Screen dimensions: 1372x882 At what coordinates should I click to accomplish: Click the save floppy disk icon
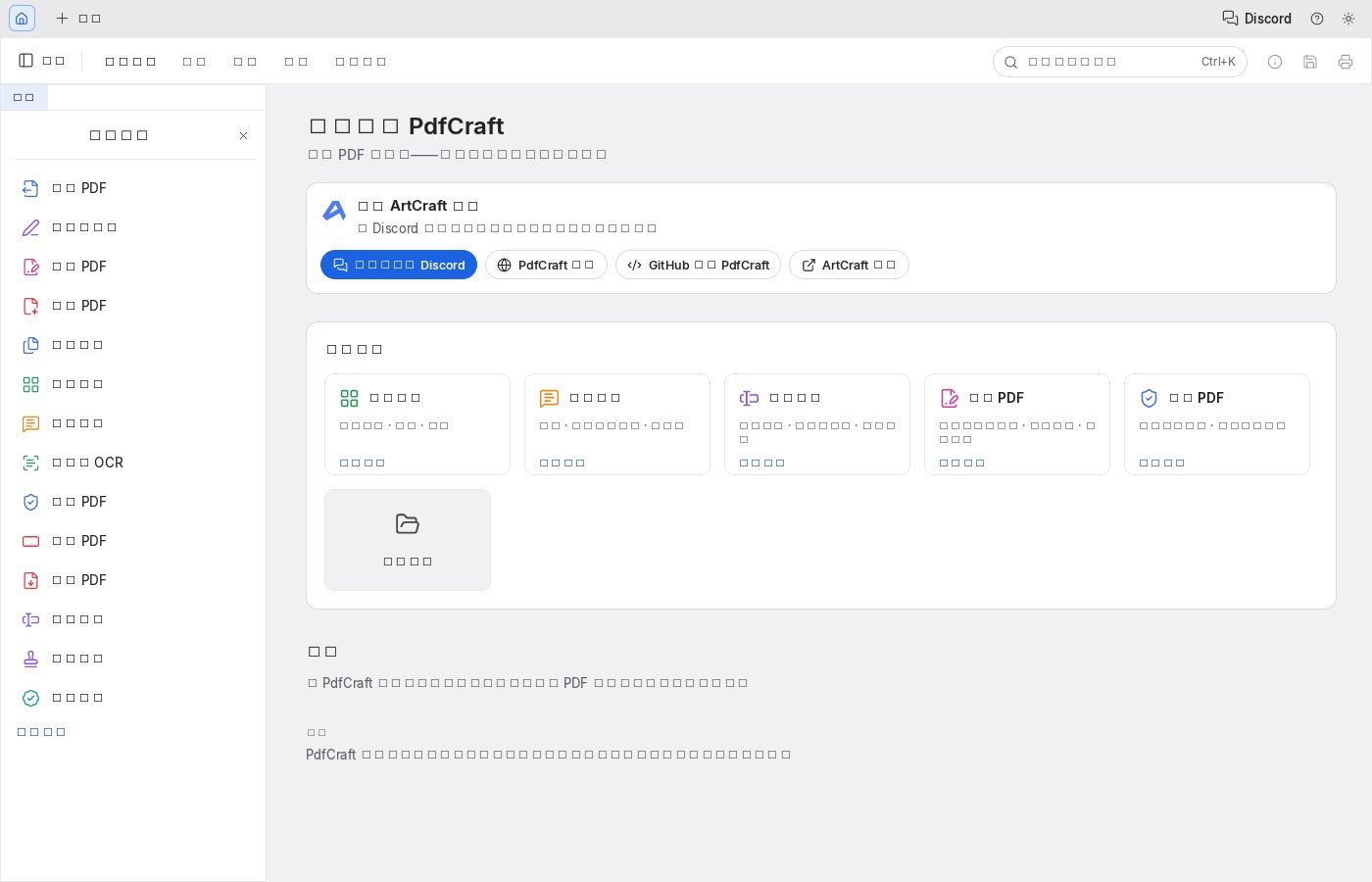(x=1310, y=62)
